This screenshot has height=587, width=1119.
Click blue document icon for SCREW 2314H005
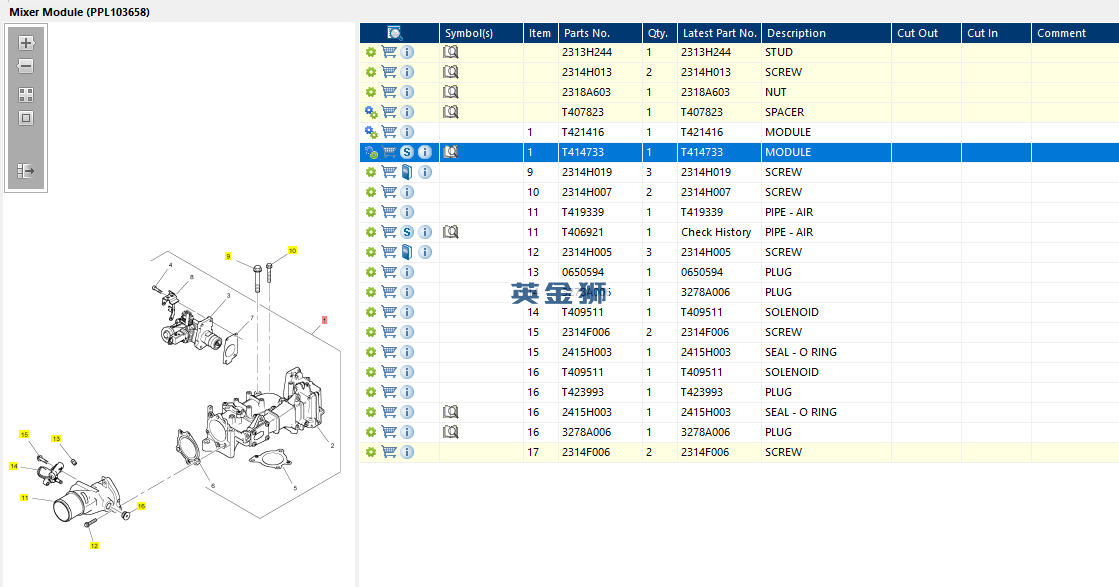click(407, 252)
